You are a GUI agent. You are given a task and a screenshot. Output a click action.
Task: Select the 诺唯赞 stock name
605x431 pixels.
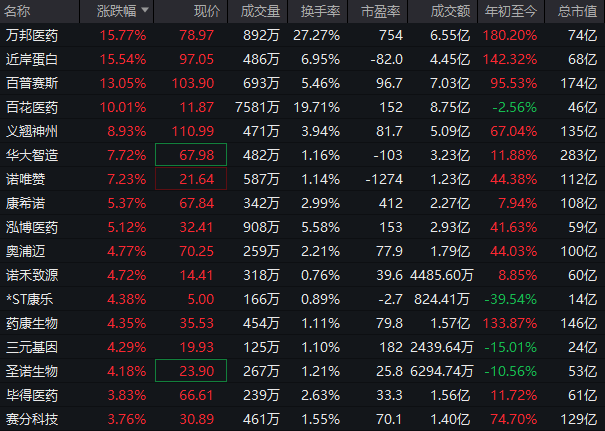click(25, 179)
